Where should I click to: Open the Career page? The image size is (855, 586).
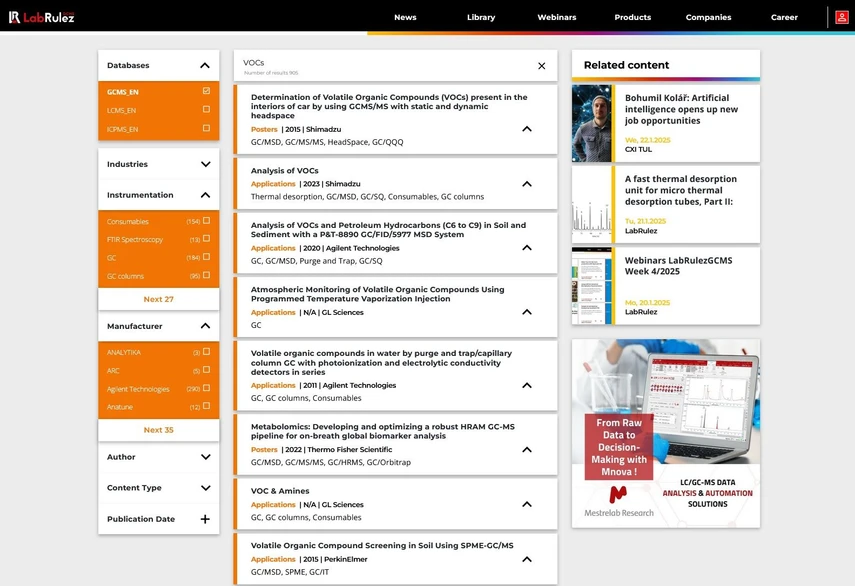pos(784,17)
